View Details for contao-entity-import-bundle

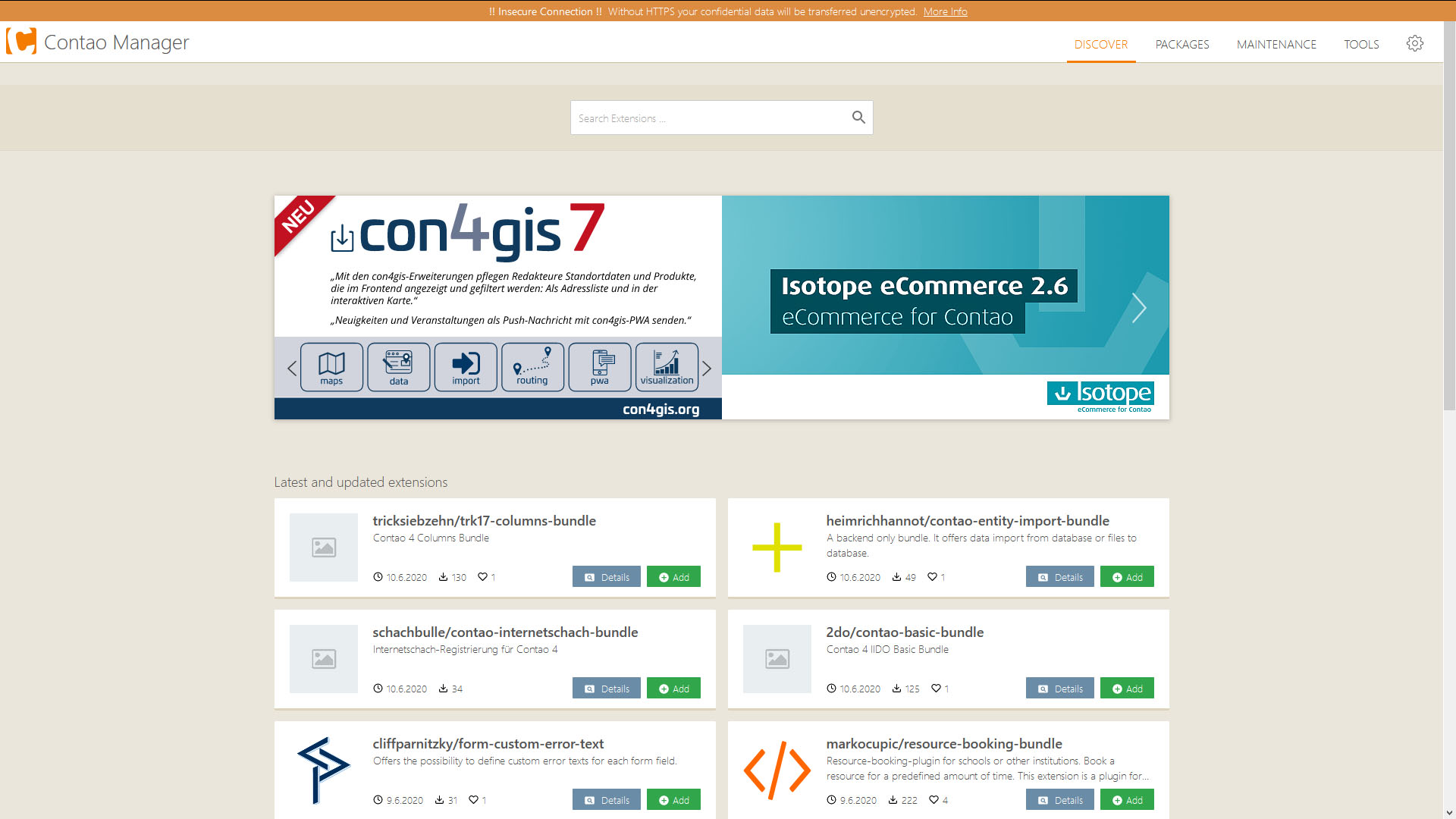point(1060,576)
